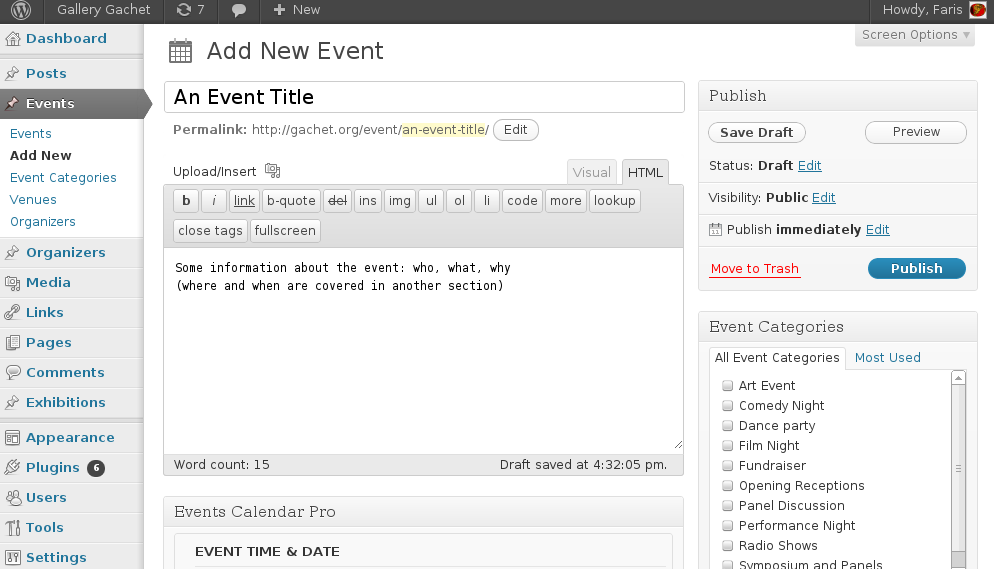
Task: Click the text area resize handle corner
Action: pyautogui.click(x=678, y=445)
